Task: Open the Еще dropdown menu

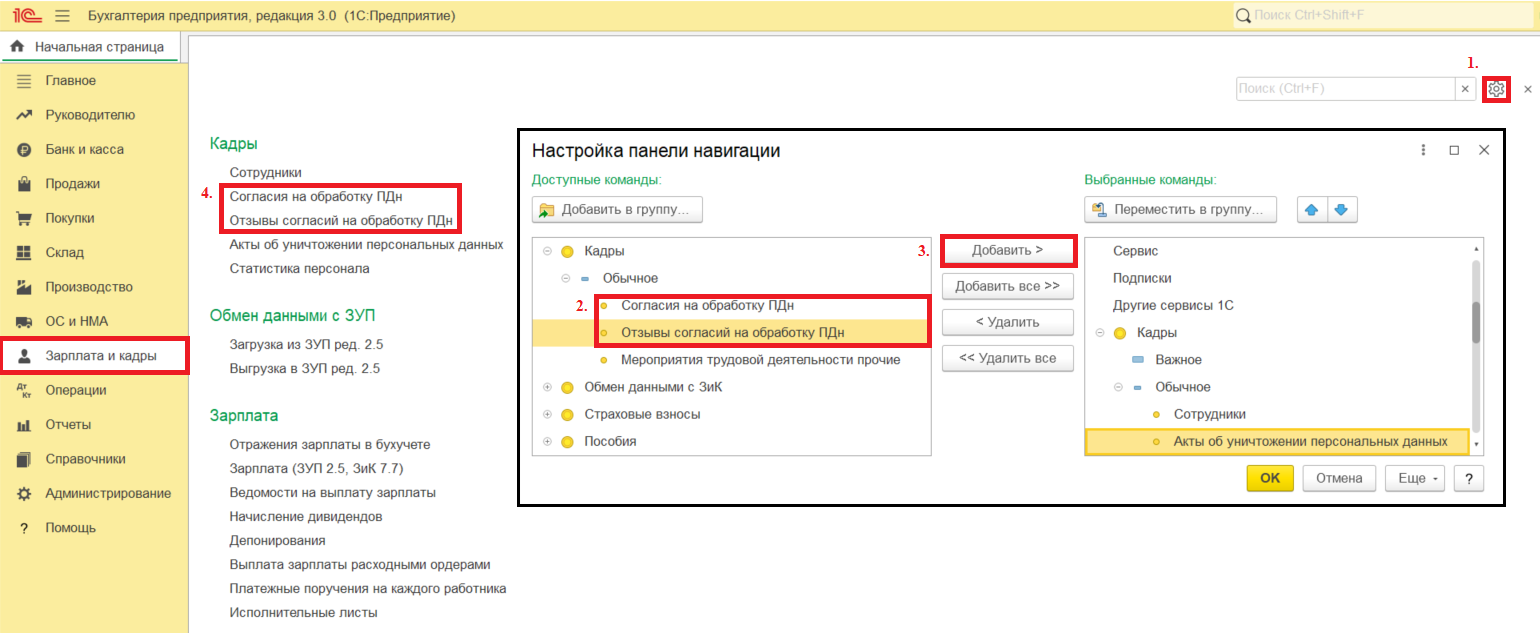Action: [x=1415, y=478]
